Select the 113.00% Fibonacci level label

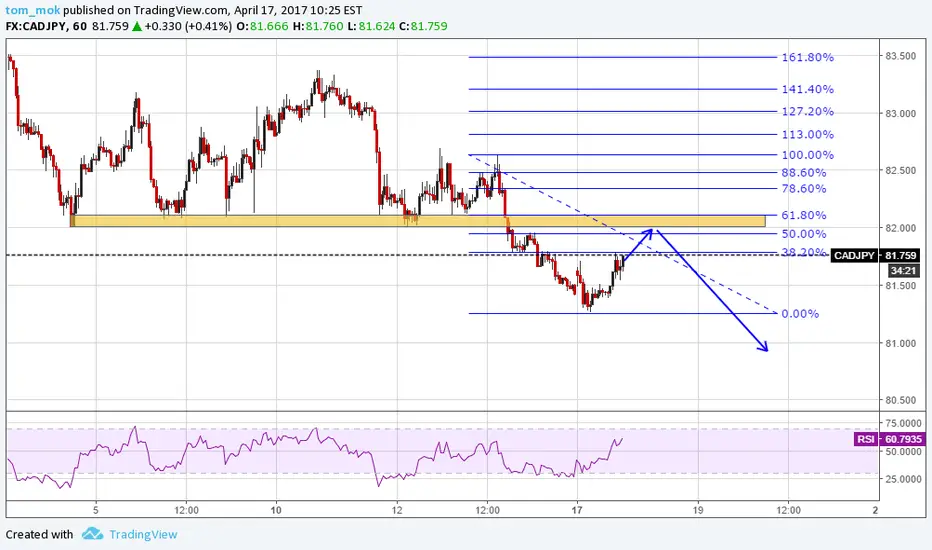807,134
